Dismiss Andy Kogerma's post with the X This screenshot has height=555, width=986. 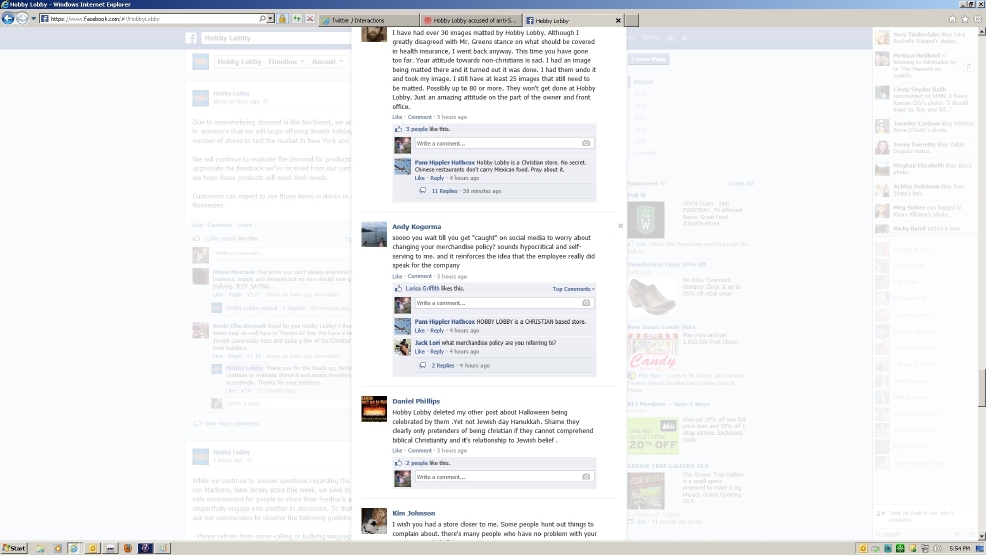[621, 226]
